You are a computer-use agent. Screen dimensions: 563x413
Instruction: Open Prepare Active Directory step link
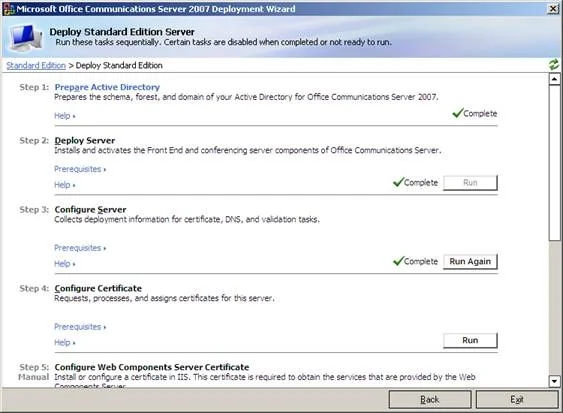coord(107,87)
